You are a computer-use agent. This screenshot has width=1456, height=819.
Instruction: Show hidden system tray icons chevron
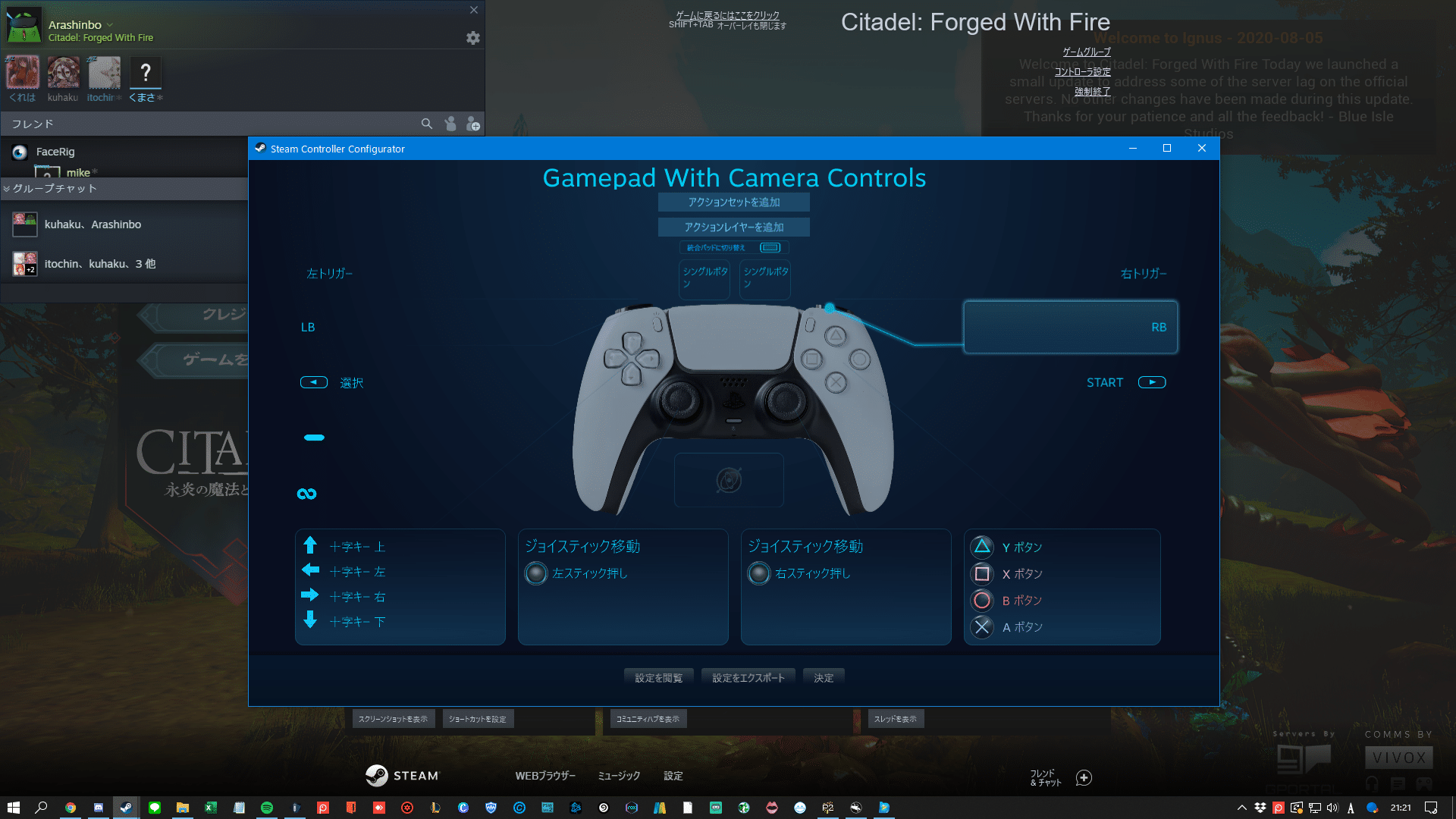[x=1242, y=808]
